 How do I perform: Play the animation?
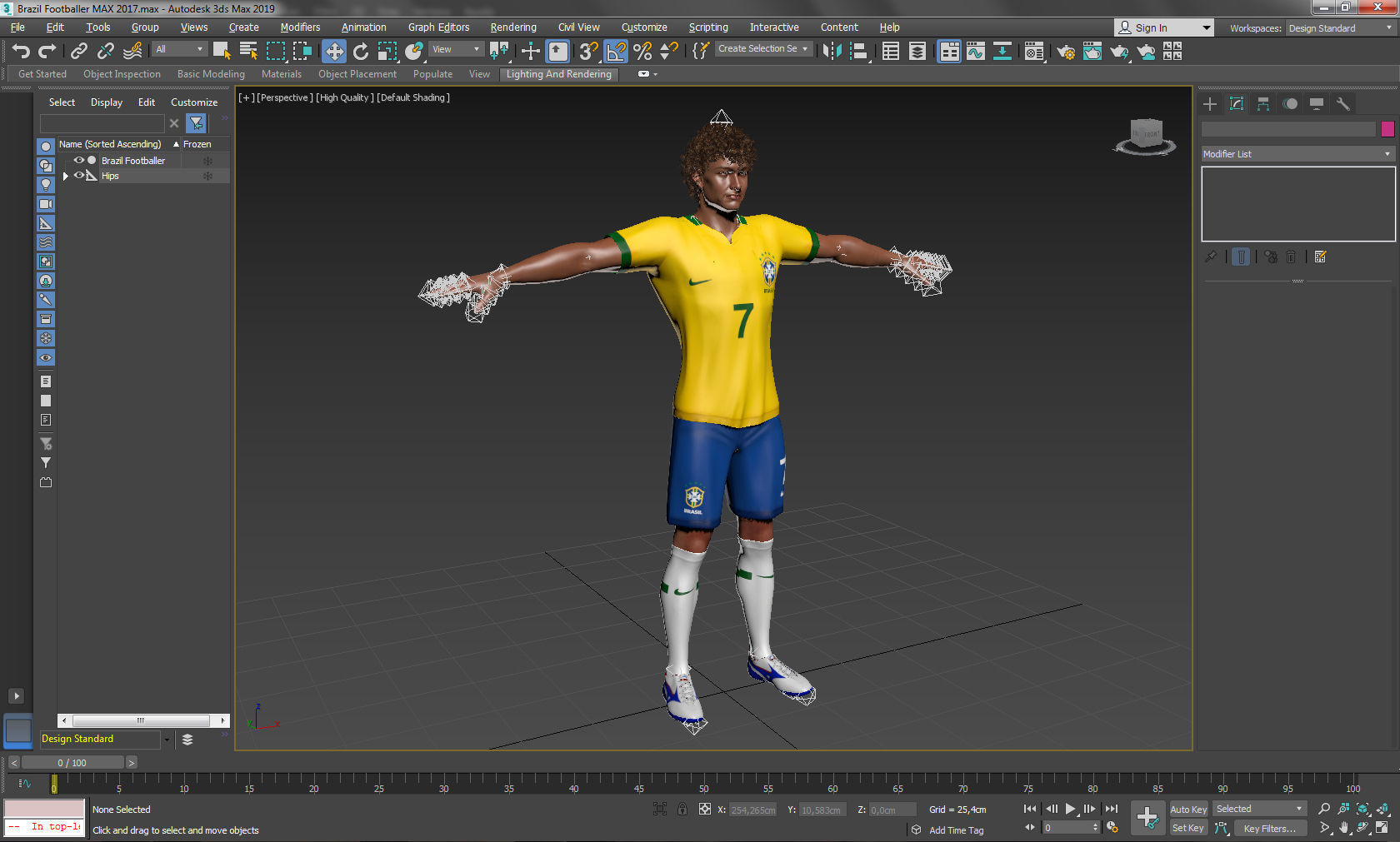[1071, 809]
